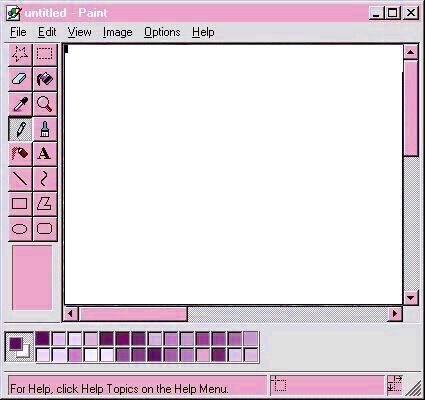Screen dimensions: 425x400
Task: Select the Airbrush spray can
Action: pyautogui.click(x=20, y=154)
